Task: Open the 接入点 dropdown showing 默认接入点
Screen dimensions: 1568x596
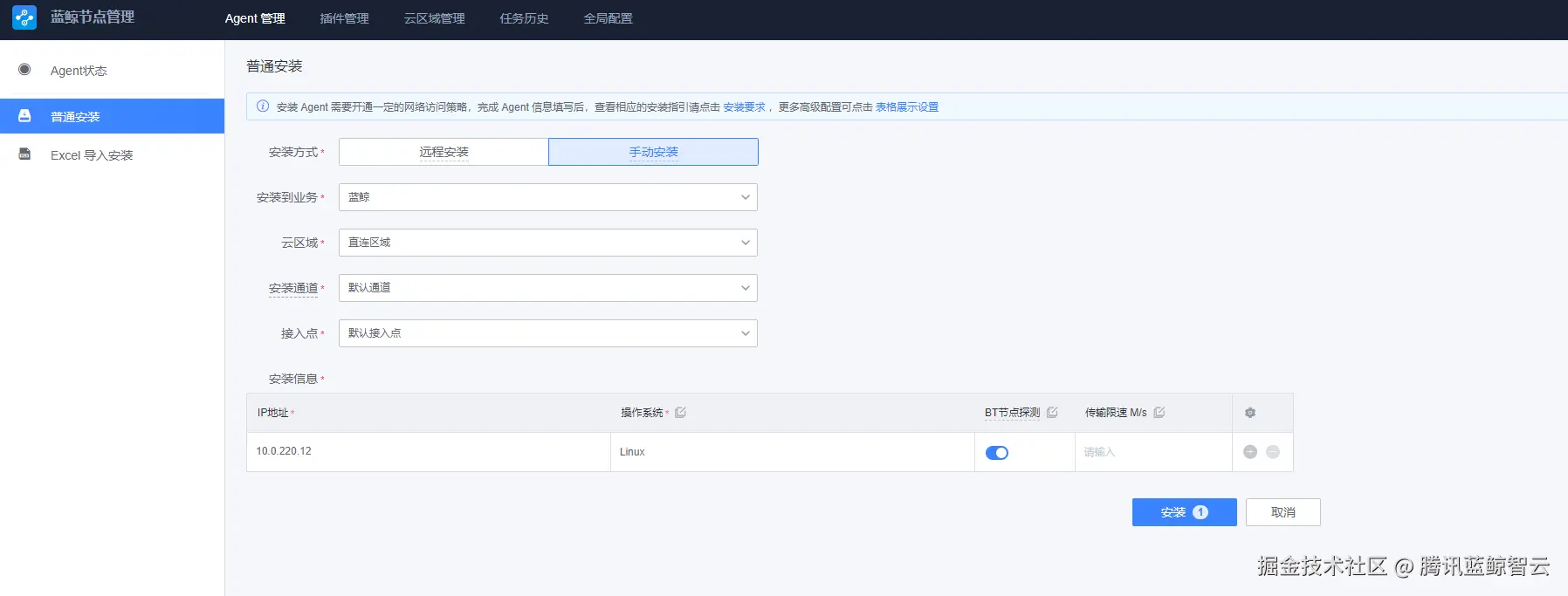Action: click(548, 333)
